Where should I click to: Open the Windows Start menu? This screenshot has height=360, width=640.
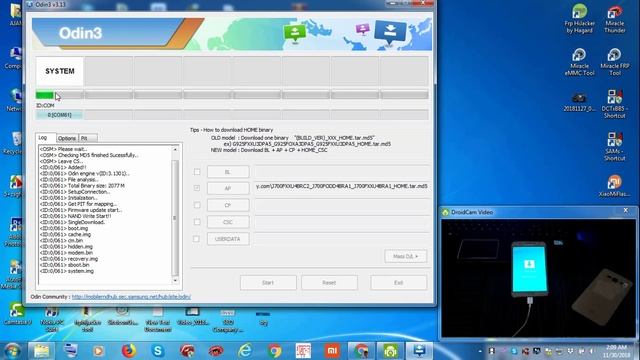click(12, 351)
